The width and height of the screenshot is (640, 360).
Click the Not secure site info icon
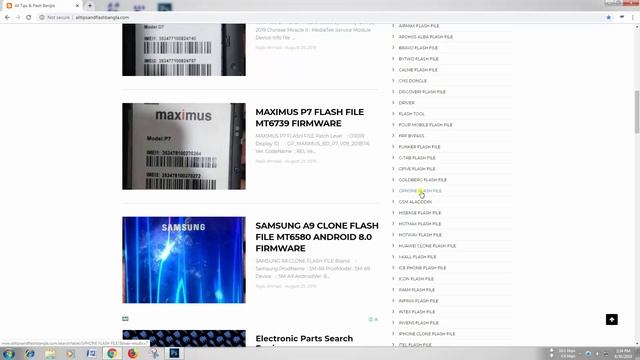click(42, 18)
